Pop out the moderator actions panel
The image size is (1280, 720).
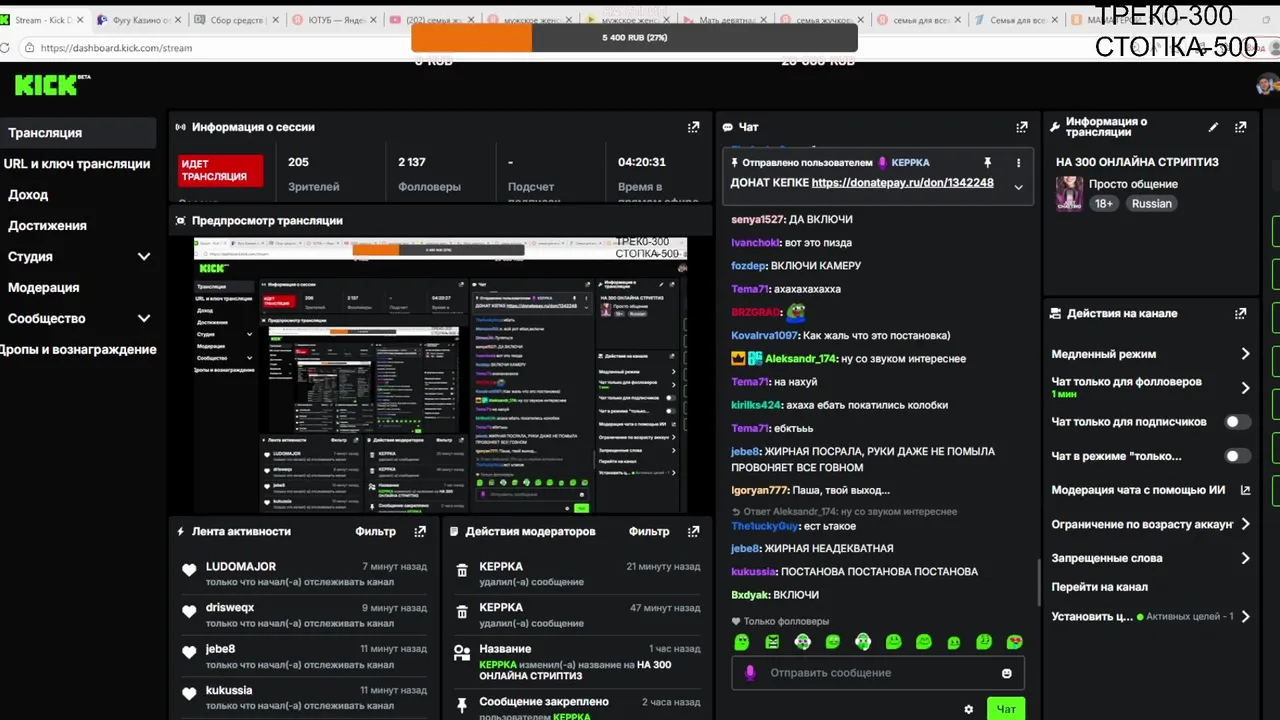[693, 531]
